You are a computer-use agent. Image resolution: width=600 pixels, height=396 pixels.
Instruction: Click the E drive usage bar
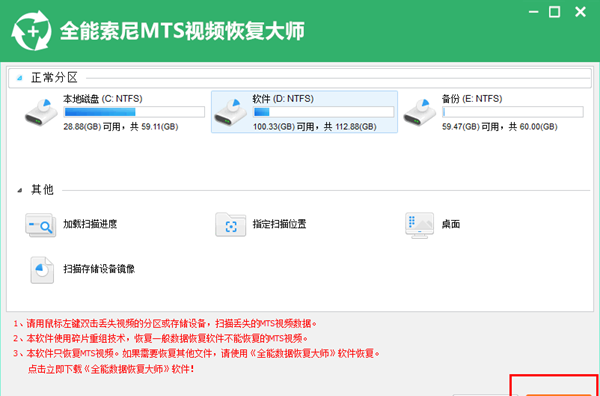click(x=513, y=112)
